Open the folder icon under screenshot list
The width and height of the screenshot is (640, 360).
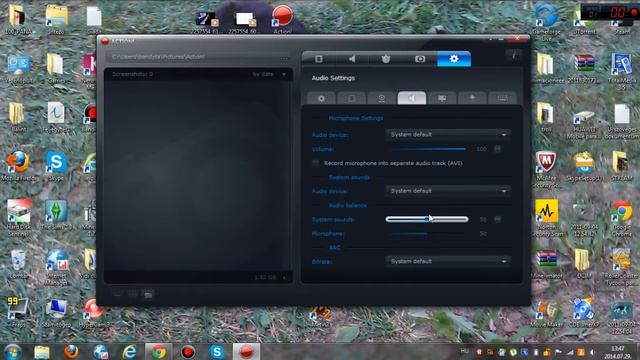[148, 293]
